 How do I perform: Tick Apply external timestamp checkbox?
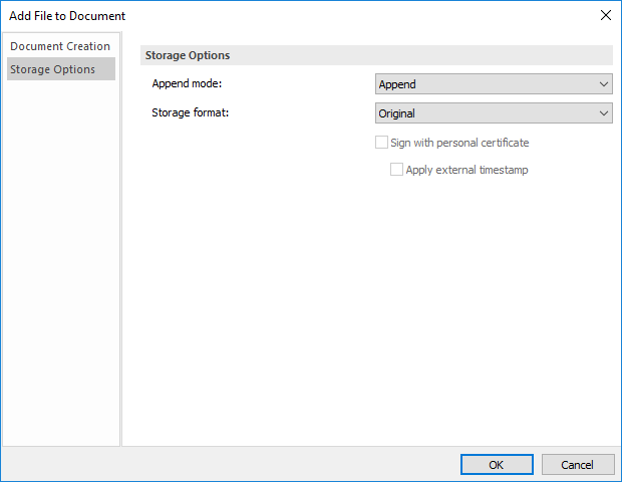pos(396,170)
